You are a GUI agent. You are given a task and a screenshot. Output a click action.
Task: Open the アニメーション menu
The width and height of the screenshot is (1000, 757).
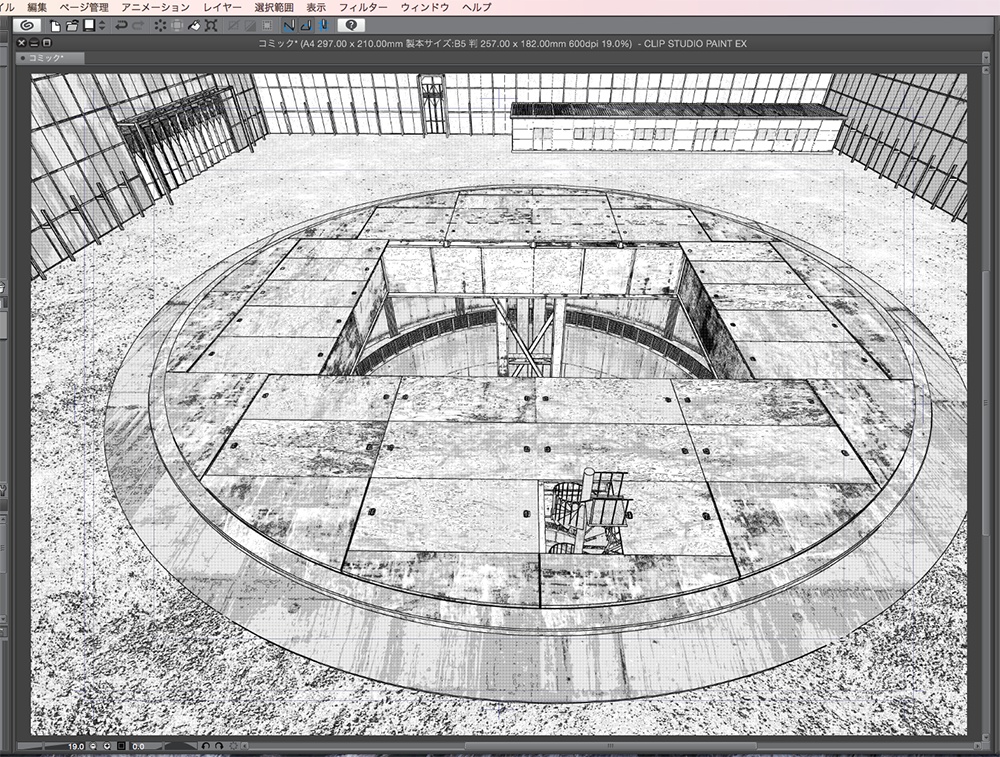(x=156, y=8)
